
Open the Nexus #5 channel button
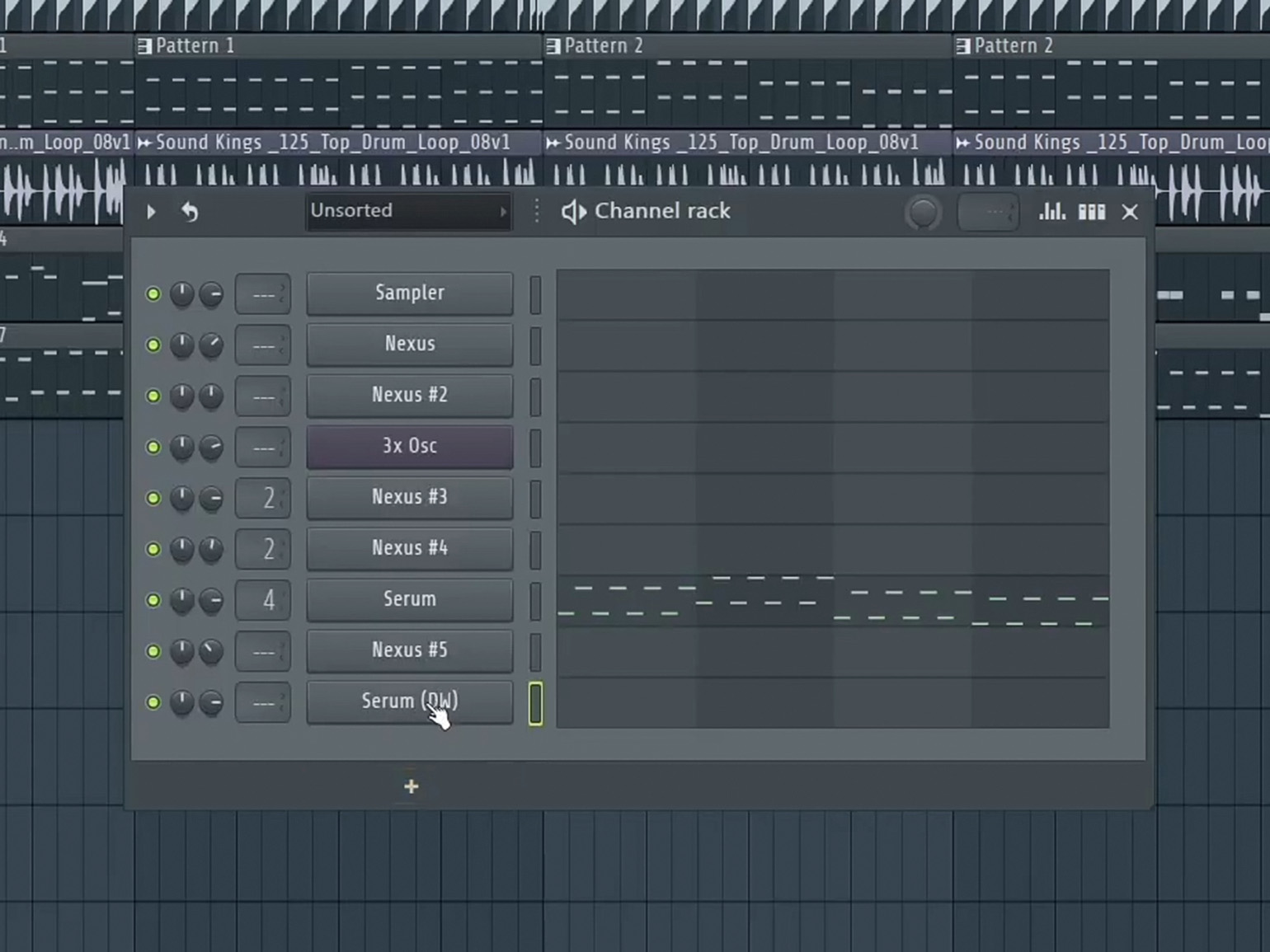(x=410, y=651)
